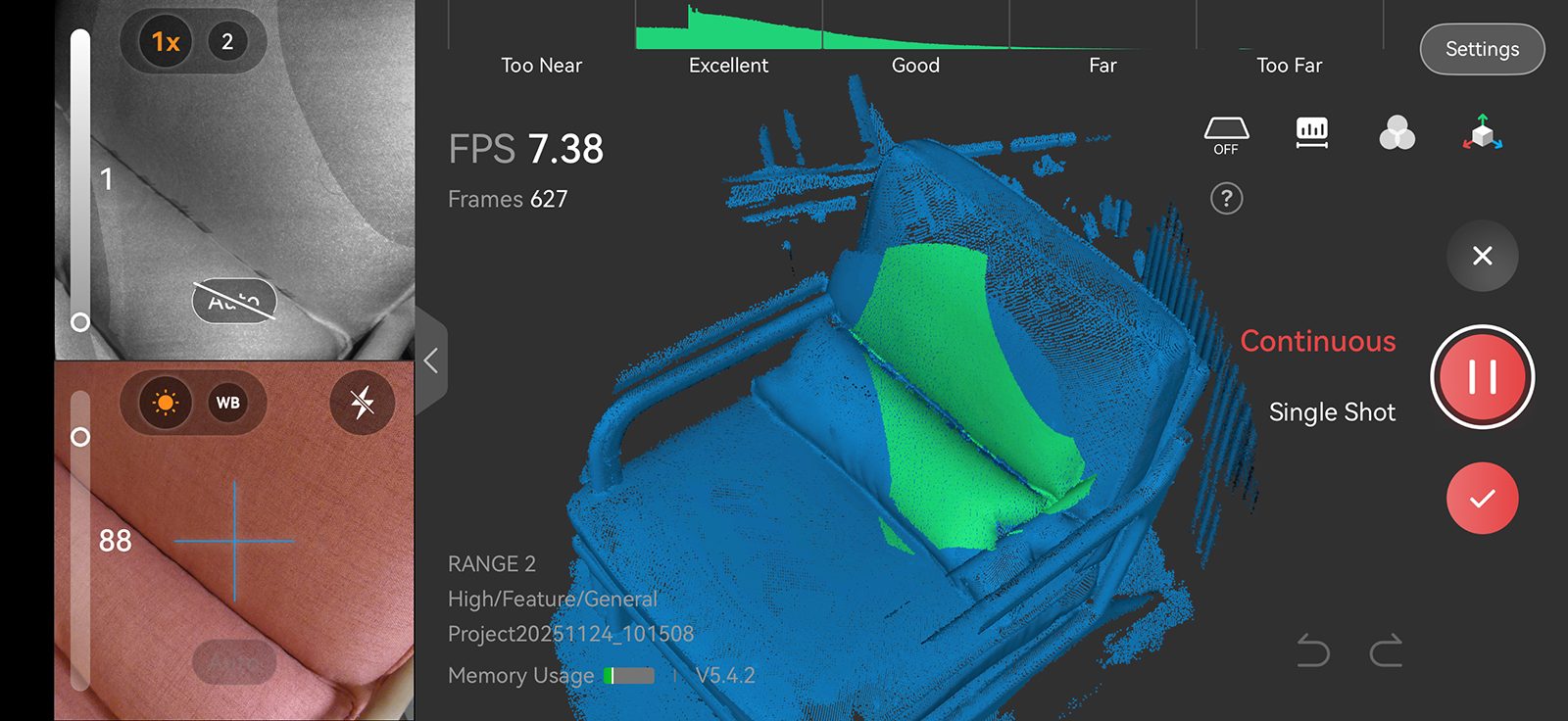Image resolution: width=1568 pixels, height=721 pixels.
Task: Select 1x zoom level
Action: coord(166,42)
